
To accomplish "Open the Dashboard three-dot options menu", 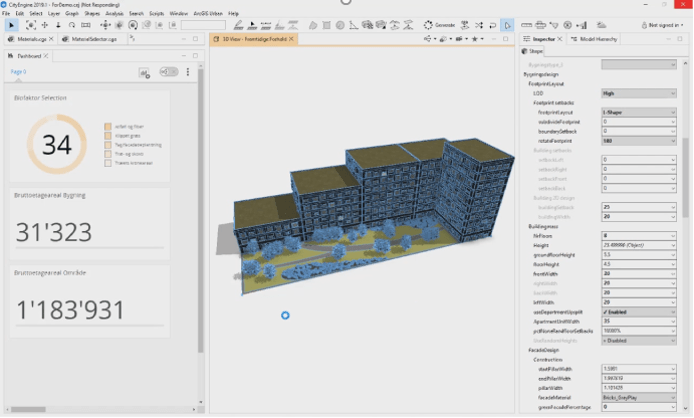I will [x=187, y=72].
